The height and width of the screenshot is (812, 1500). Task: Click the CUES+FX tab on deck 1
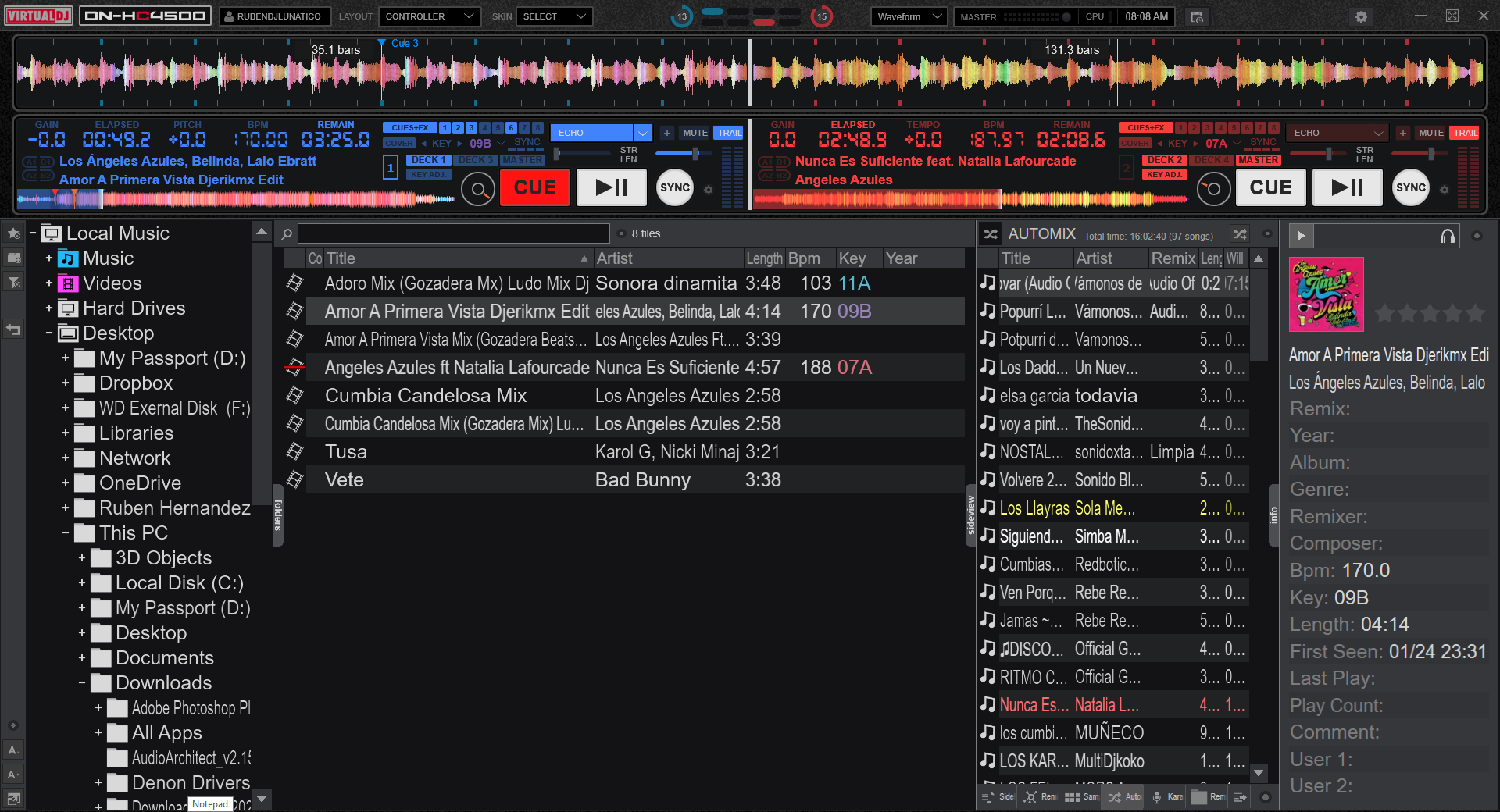(x=409, y=127)
